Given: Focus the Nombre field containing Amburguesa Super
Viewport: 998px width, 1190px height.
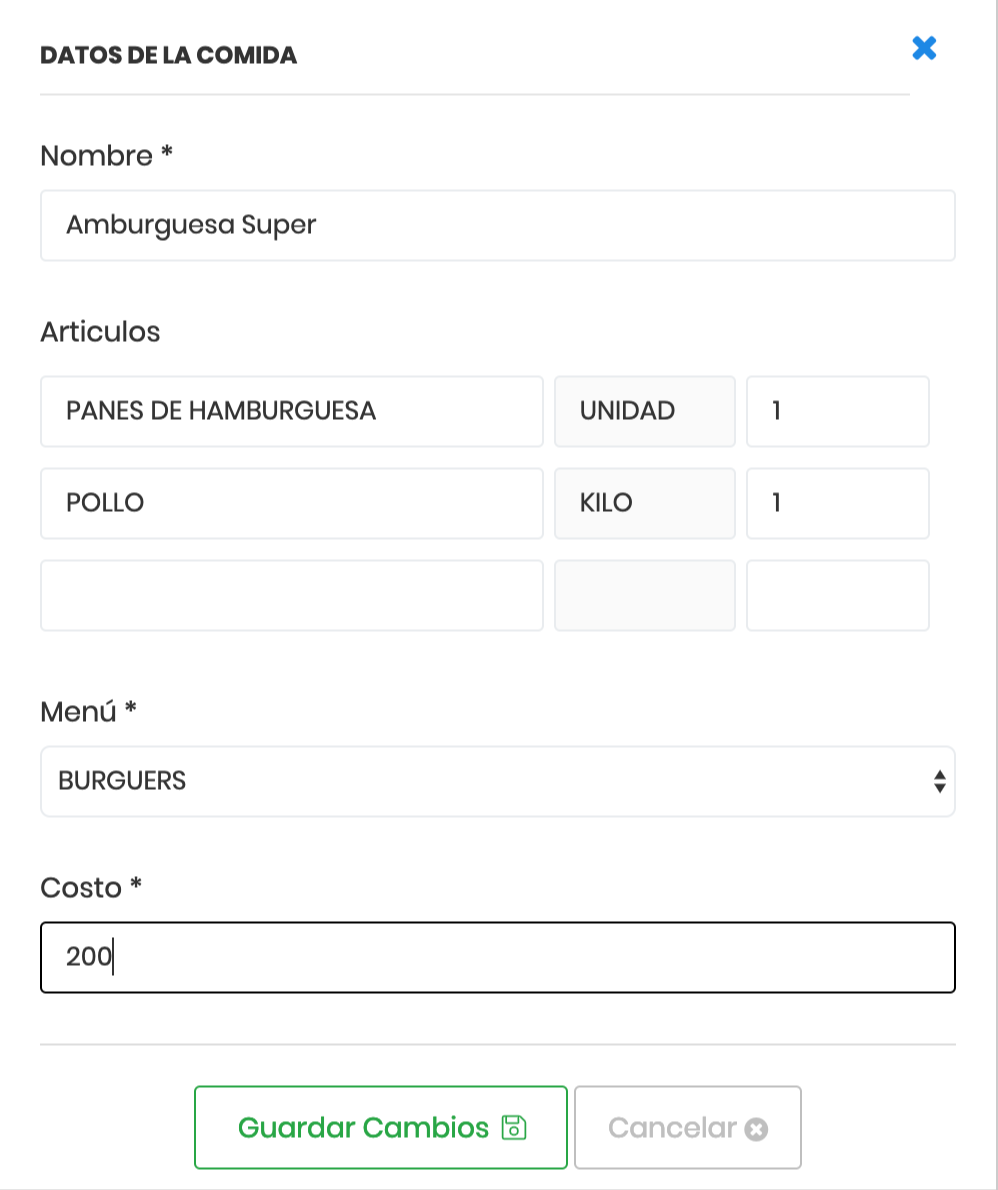Looking at the screenshot, I should (x=498, y=225).
